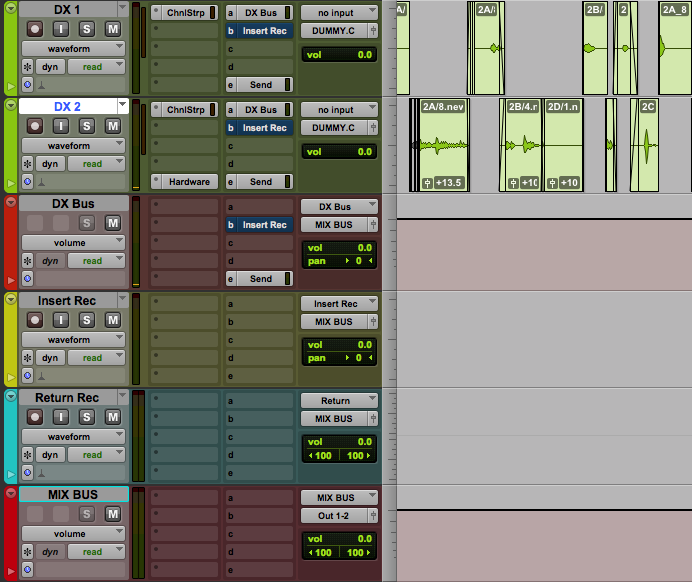Screen dimensions: 692x582
Task: Click the freeze snowflake icon on Insert Rec
Action: (x=27, y=358)
